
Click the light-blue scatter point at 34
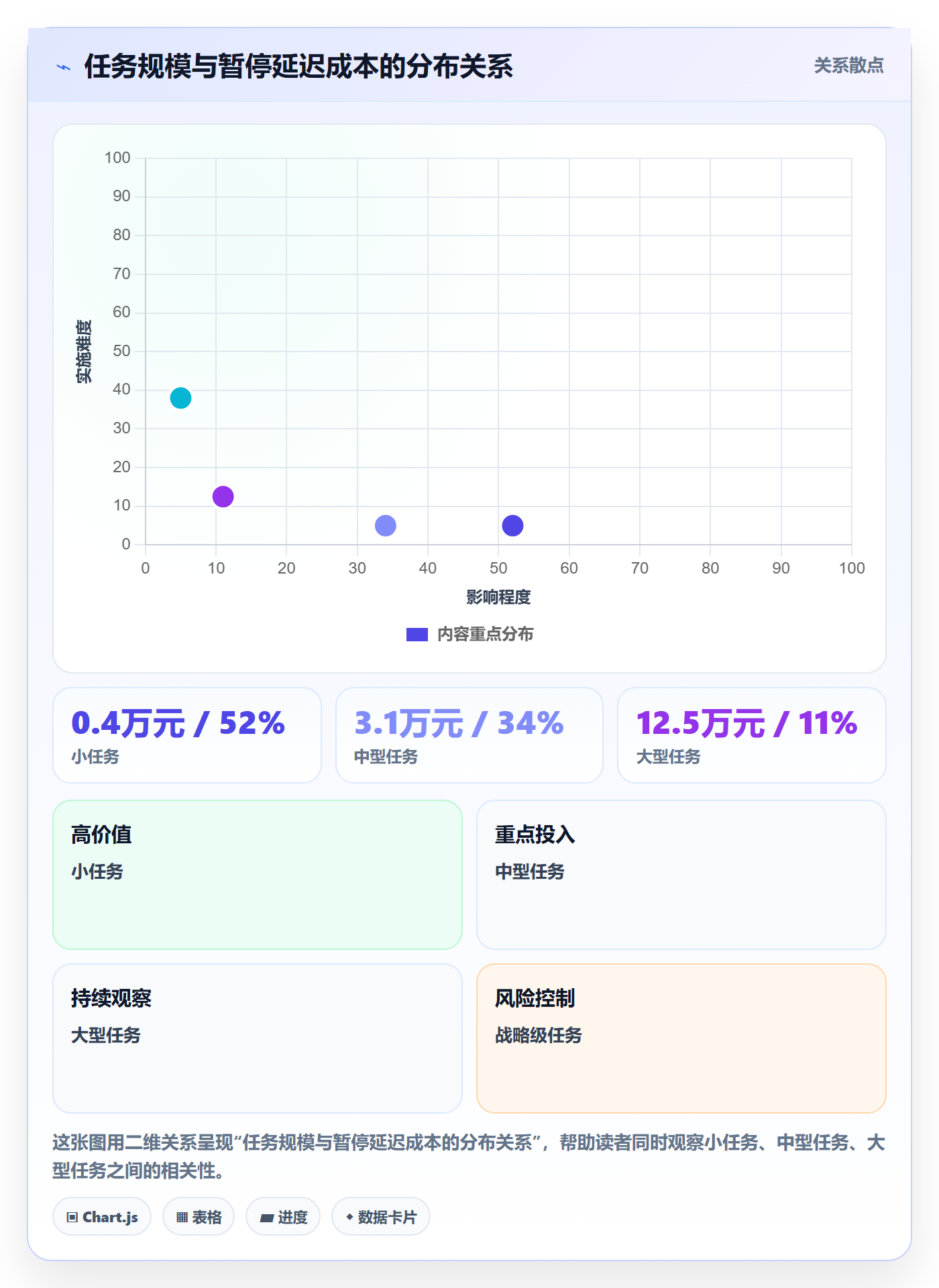386,525
